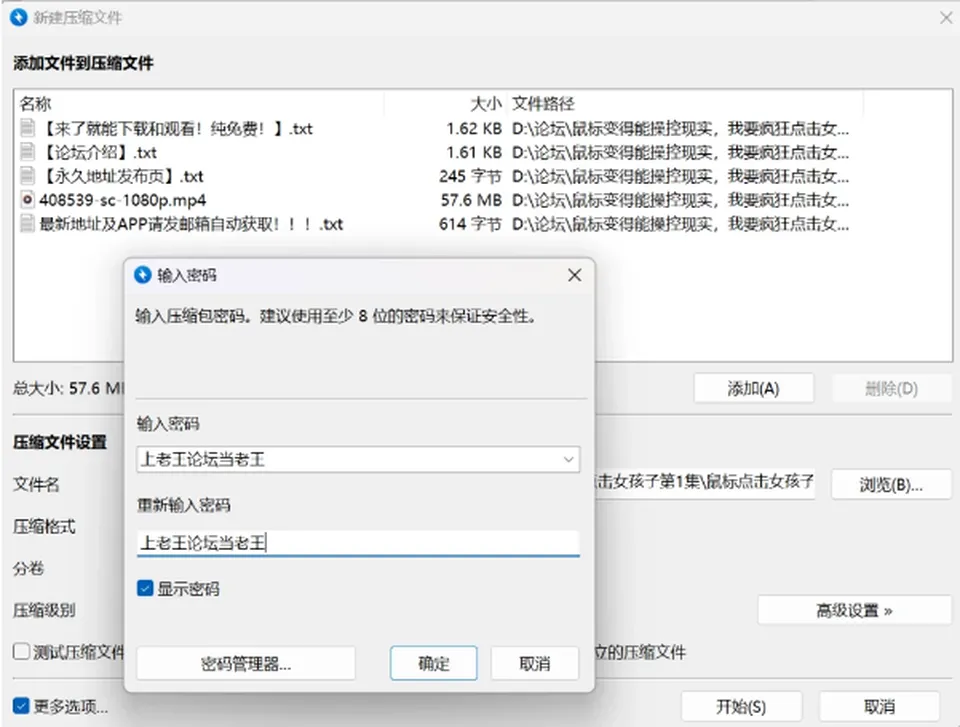This screenshot has height=727, width=960.
Task: Close the 输入密码 dialog
Action: (x=574, y=275)
